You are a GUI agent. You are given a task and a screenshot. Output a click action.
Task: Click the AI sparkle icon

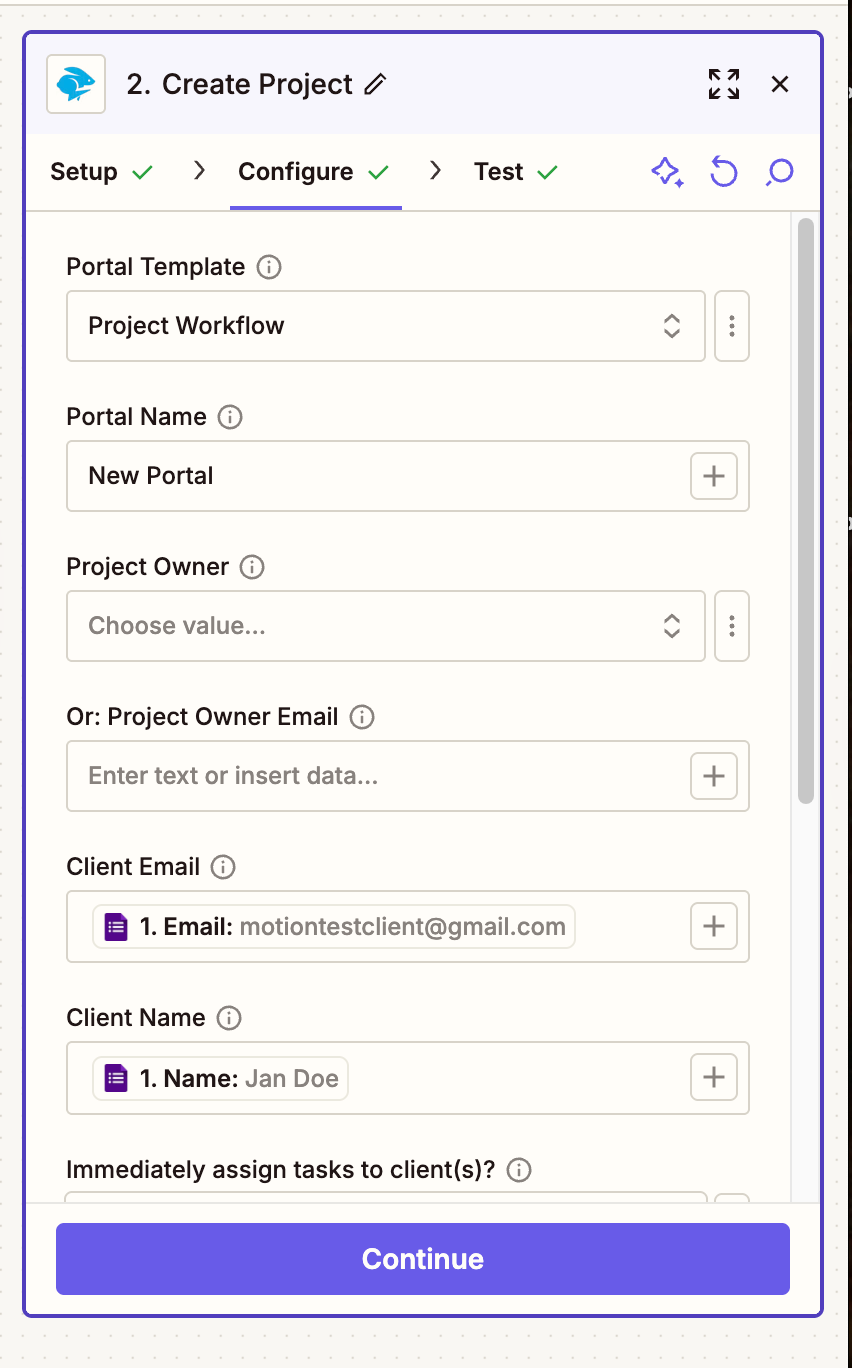[x=667, y=172]
